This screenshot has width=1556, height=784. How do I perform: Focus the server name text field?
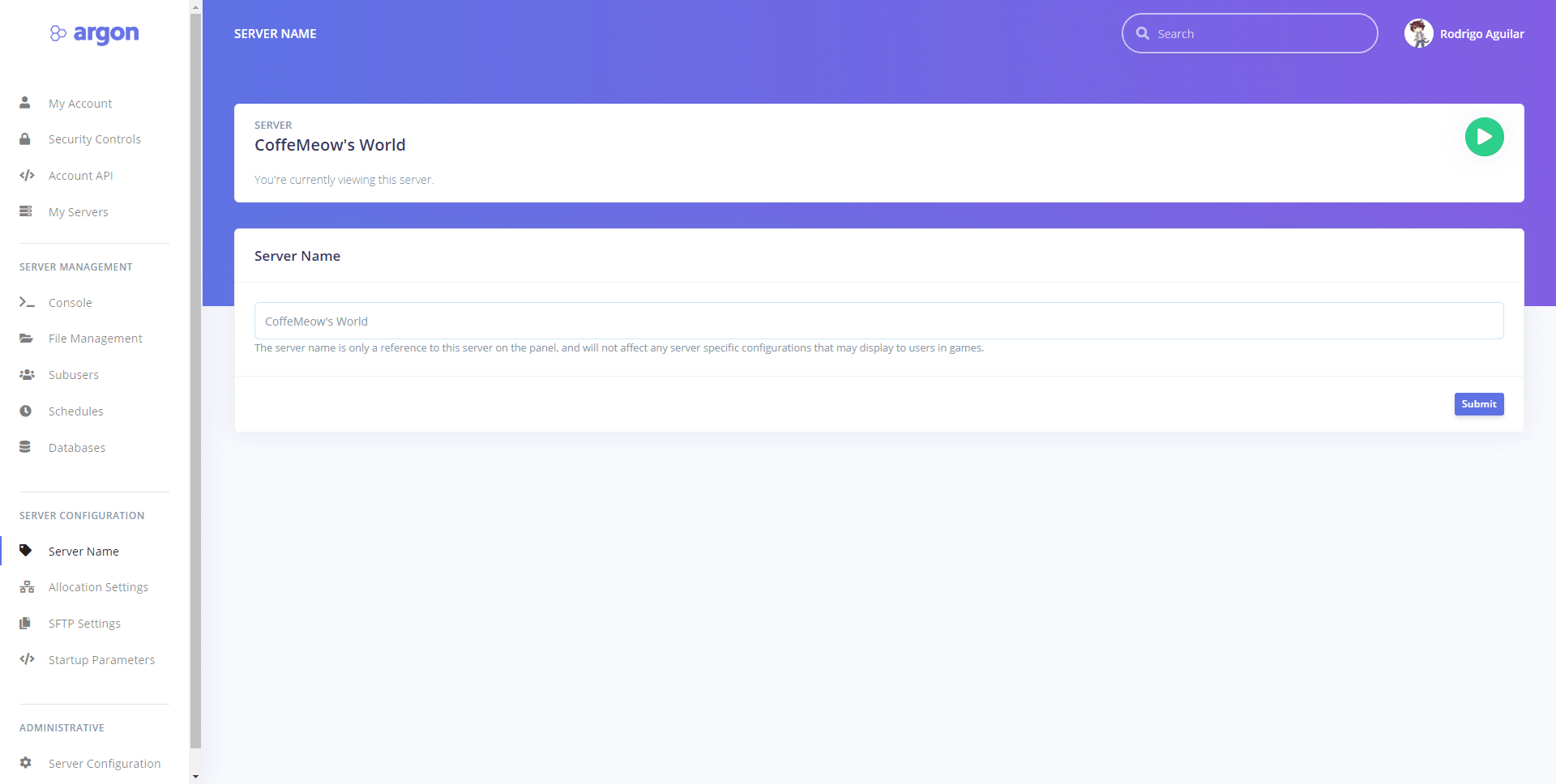[x=878, y=322]
